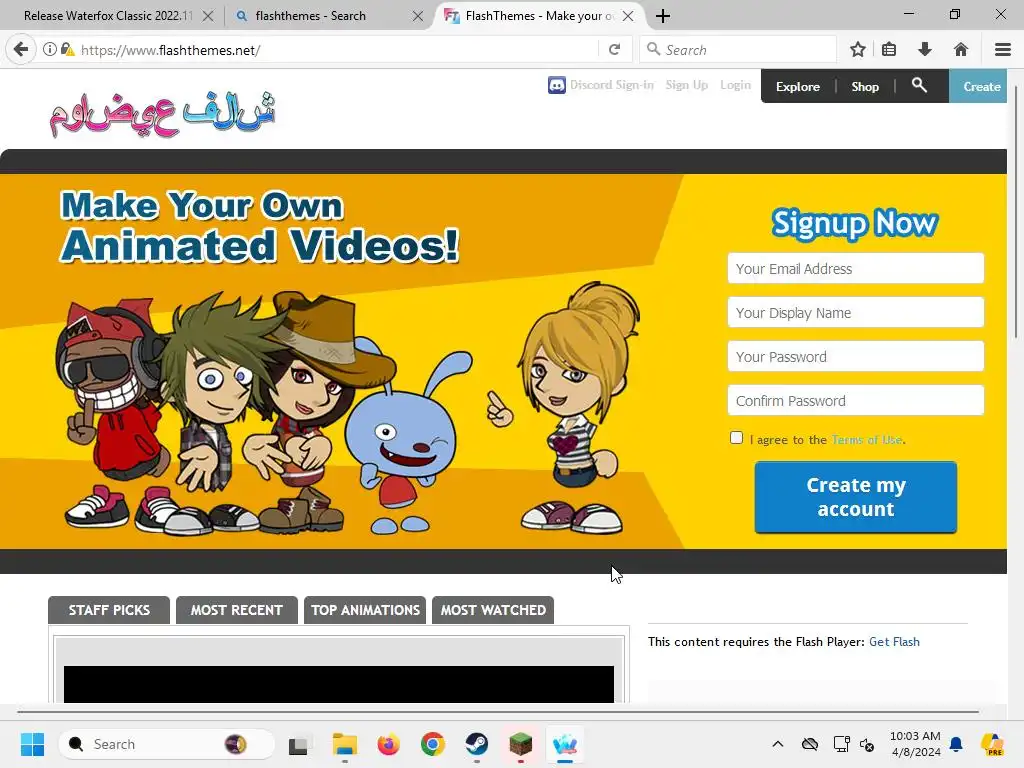Go back with the browser back arrow
This screenshot has width=1024, height=768.
click(x=21, y=50)
